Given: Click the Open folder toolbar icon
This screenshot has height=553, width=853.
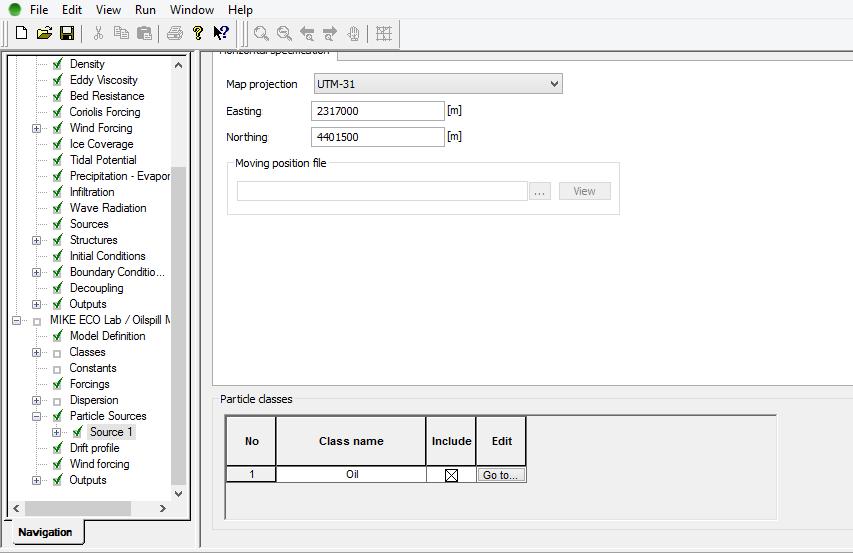Looking at the screenshot, I should click(x=44, y=33).
